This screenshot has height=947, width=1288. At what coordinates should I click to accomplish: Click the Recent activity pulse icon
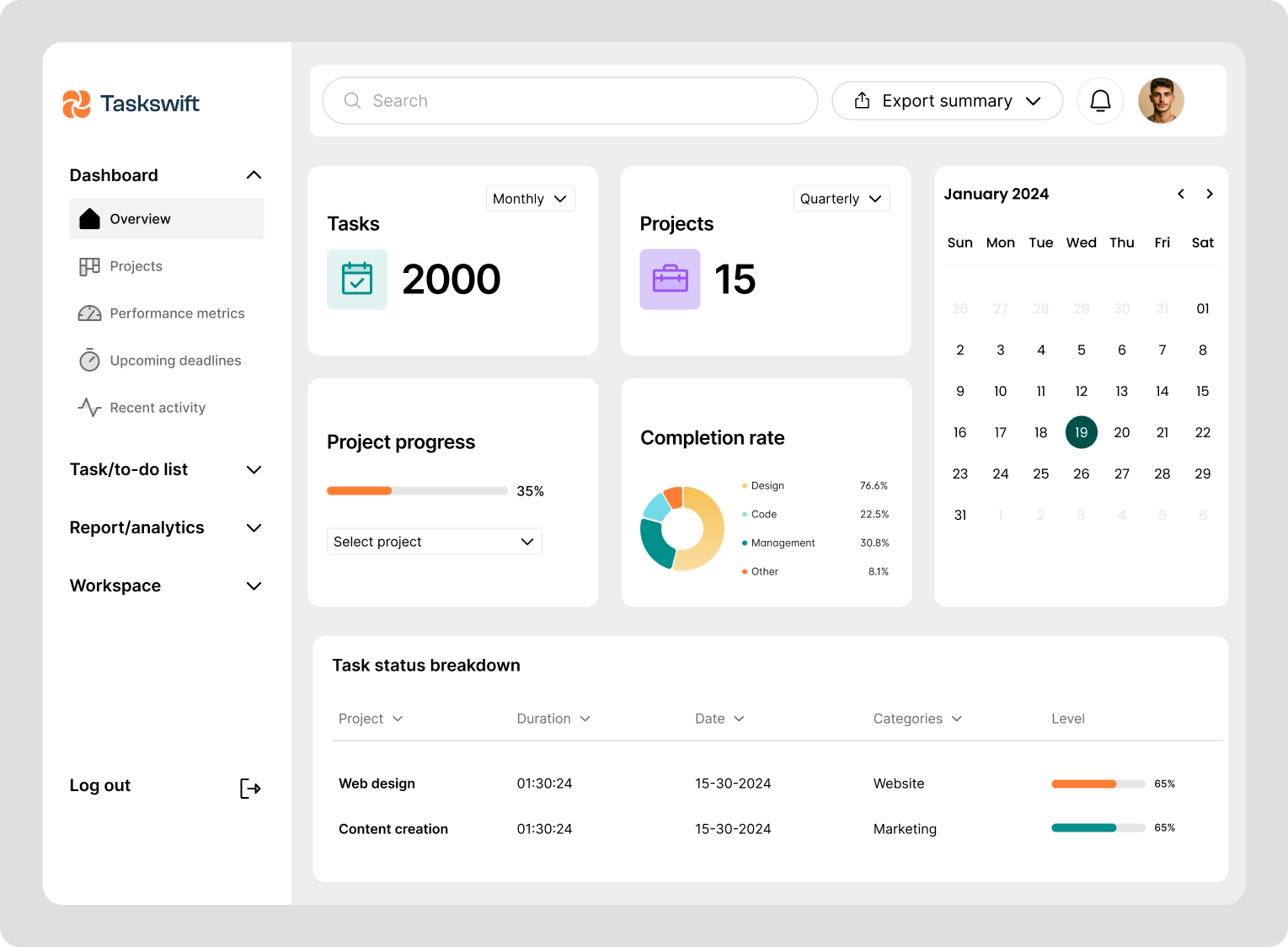(89, 407)
